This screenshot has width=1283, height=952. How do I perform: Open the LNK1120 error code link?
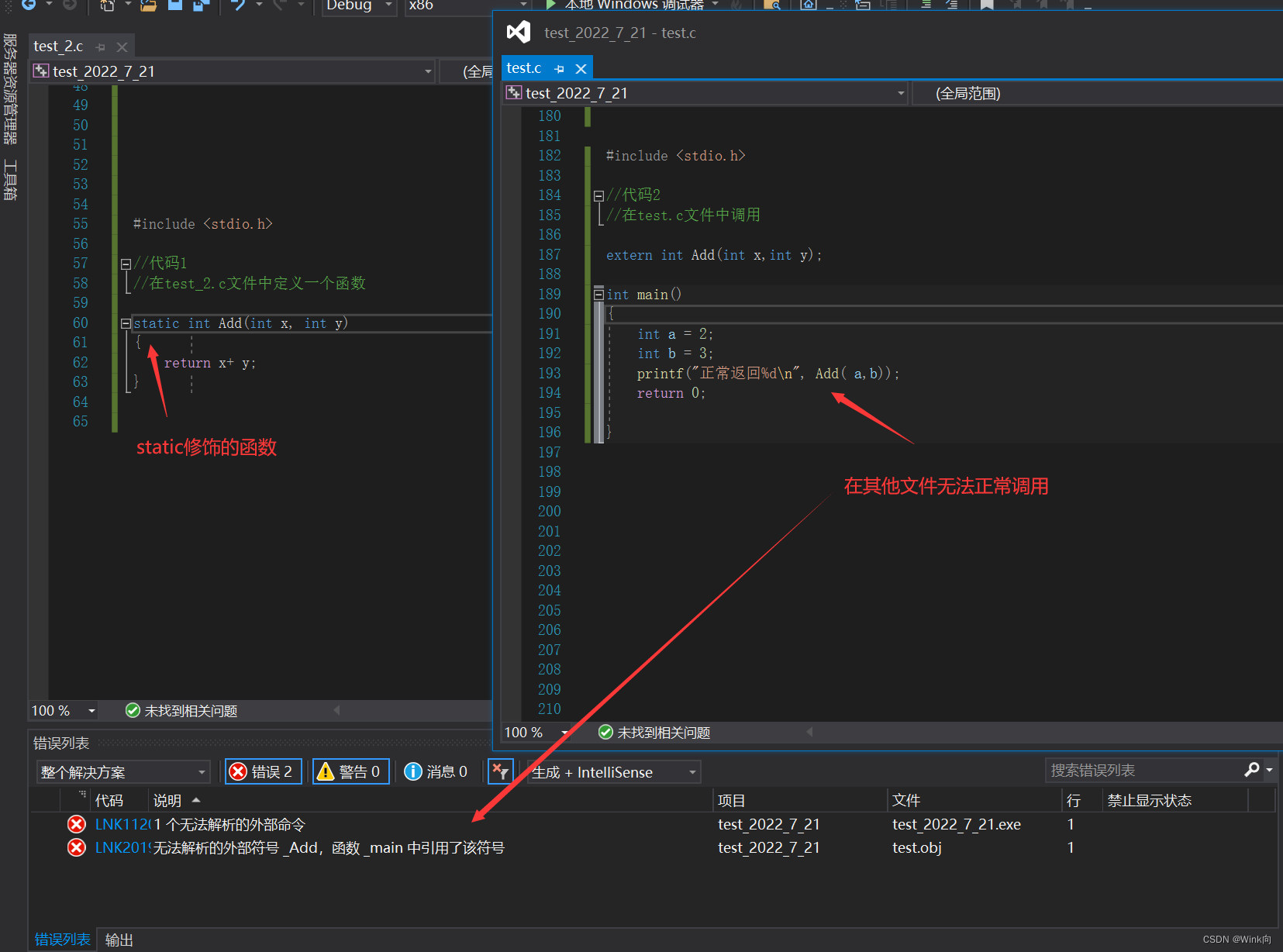point(122,824)
